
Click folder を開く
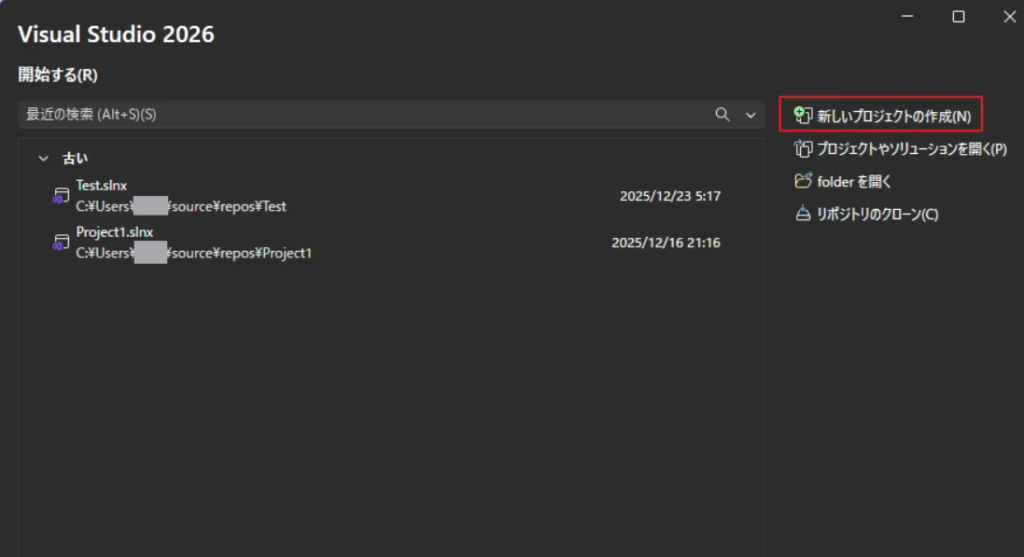click(x=842, y=182)
